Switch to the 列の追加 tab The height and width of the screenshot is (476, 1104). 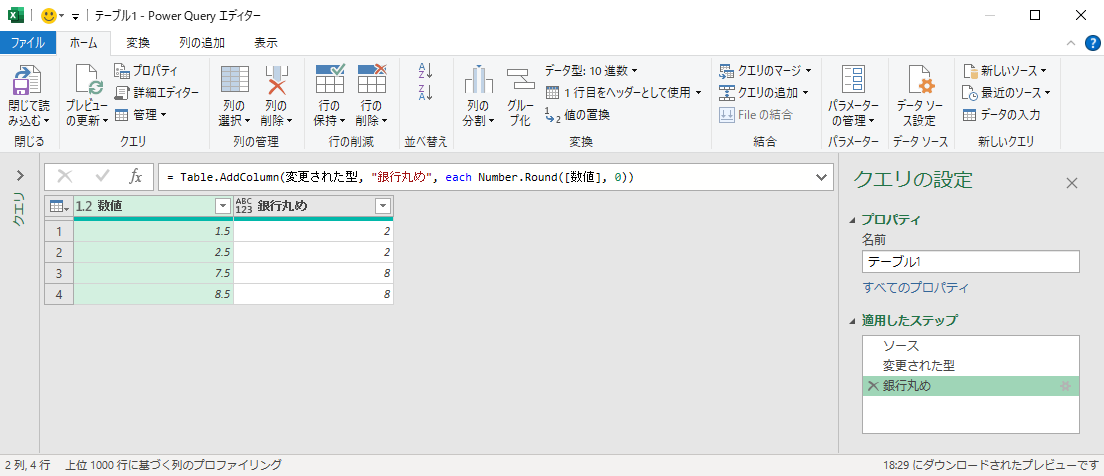tap(202, 43)
